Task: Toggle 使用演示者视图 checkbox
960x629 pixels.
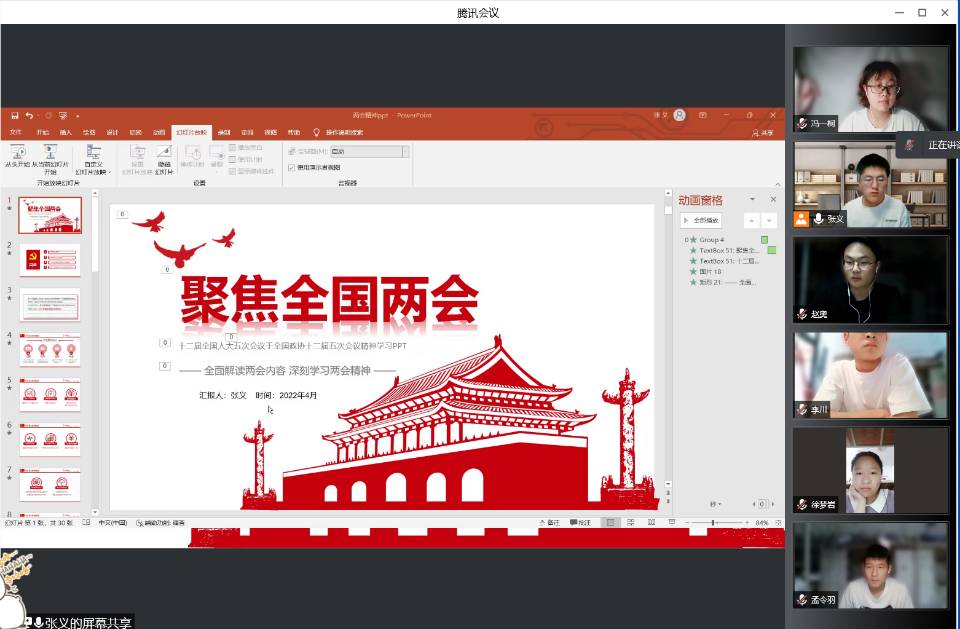Action: [x=292, y=167]
